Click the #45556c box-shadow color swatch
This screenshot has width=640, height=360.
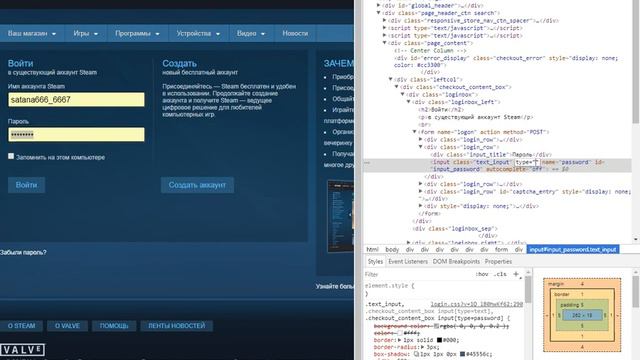462,354
